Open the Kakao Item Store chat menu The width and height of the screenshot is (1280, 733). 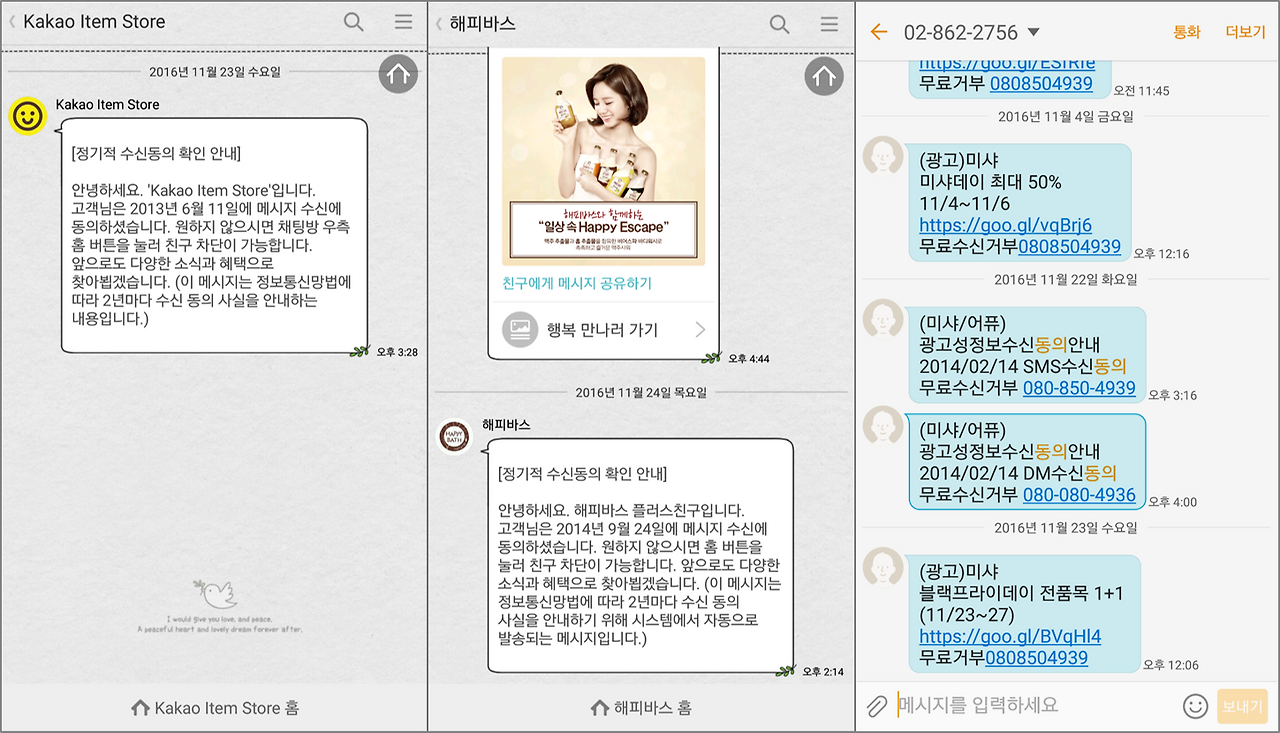click(x=403, y=22)
